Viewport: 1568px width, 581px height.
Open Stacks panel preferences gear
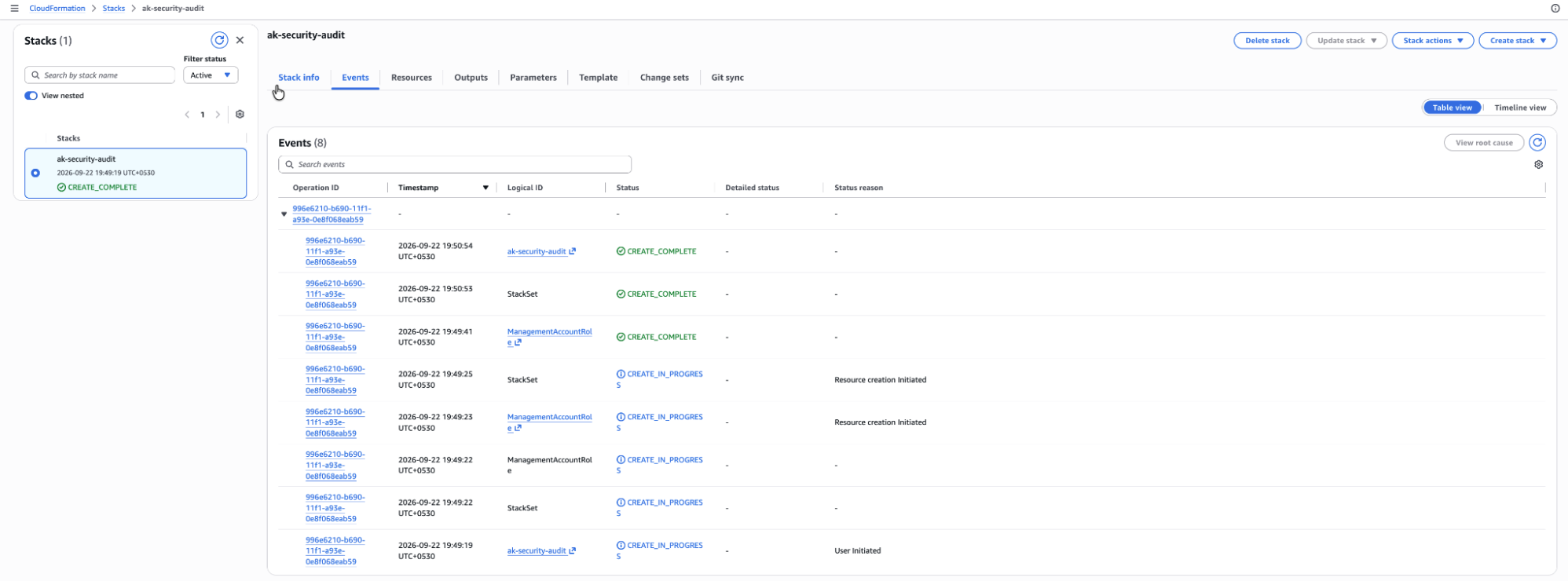coord(240,115)
